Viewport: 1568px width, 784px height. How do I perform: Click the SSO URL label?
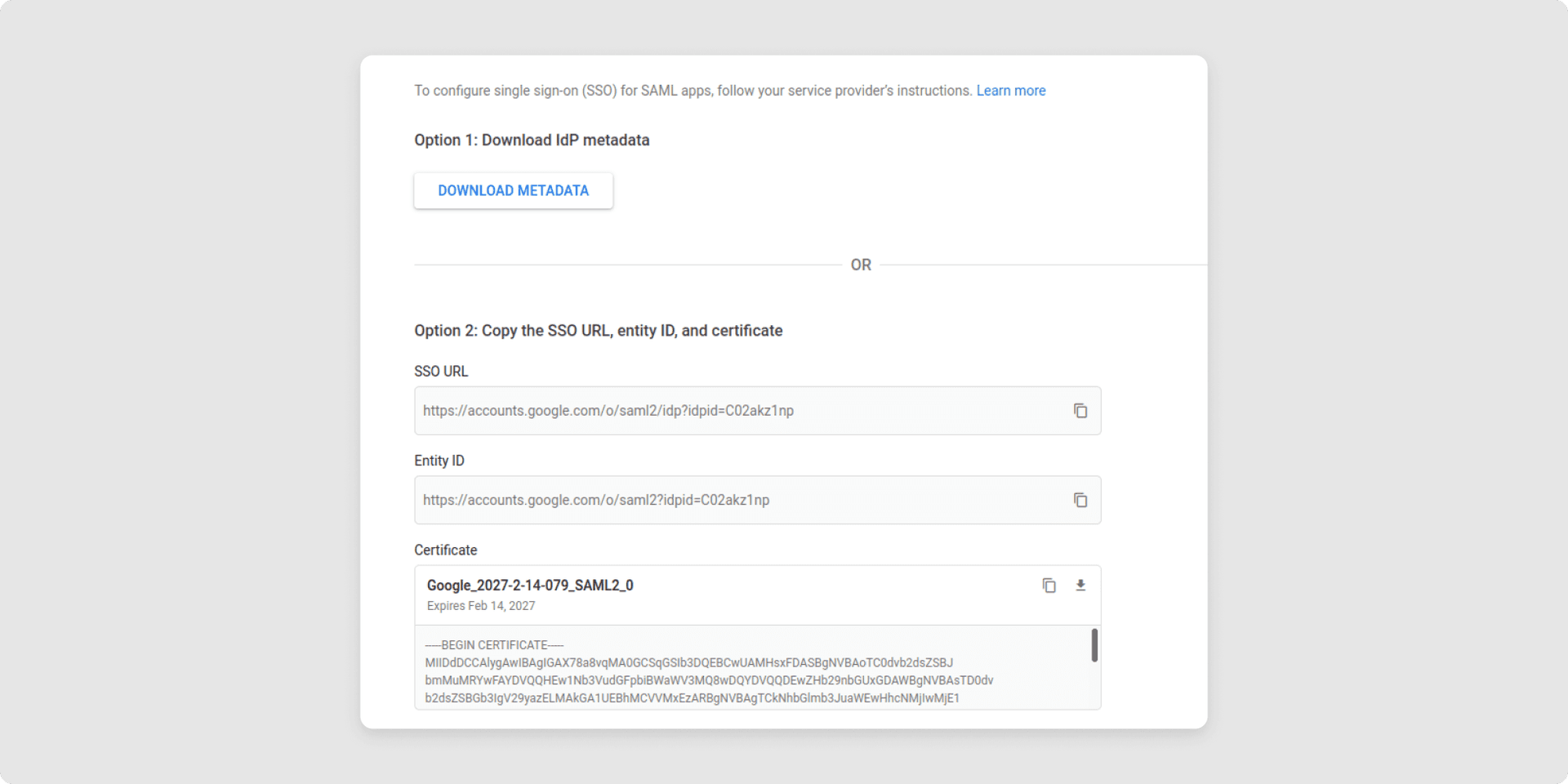pos(441,372)
